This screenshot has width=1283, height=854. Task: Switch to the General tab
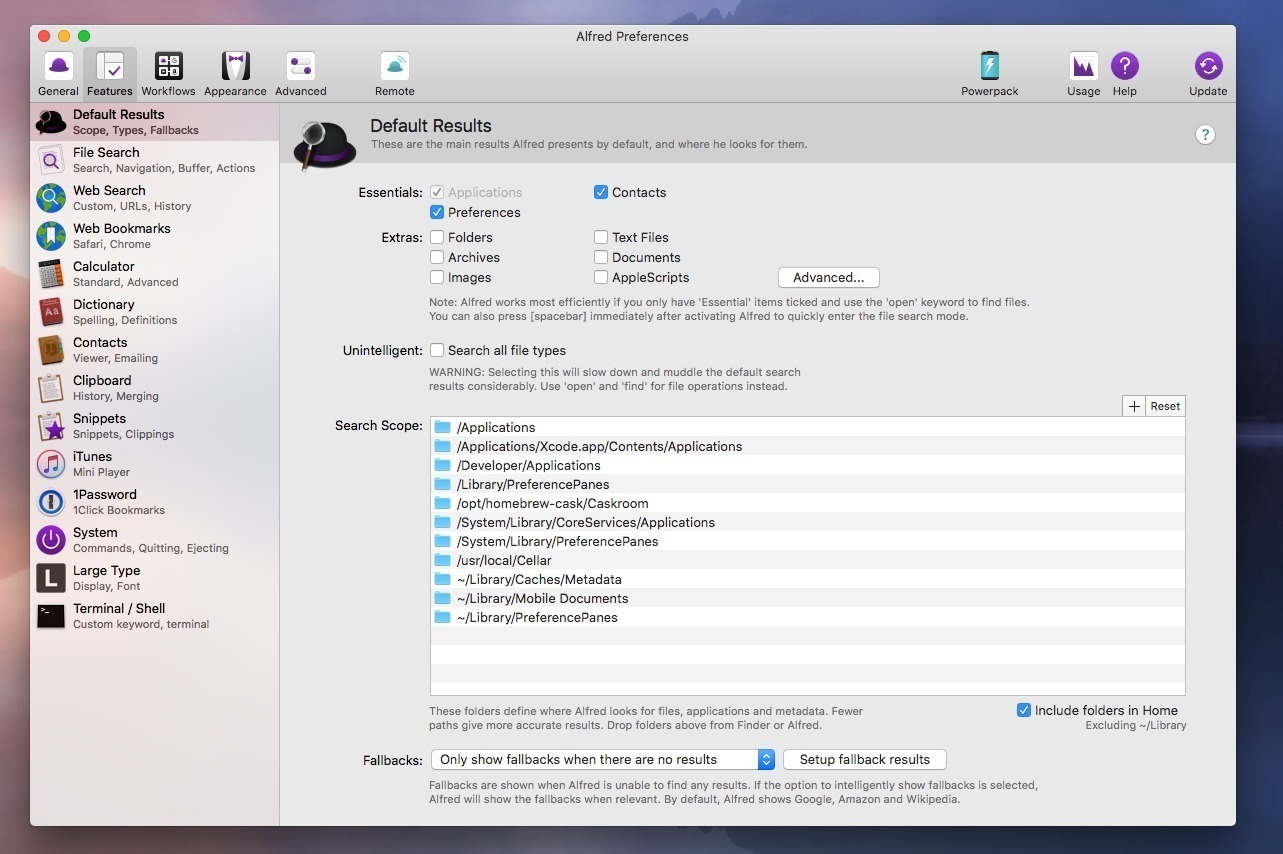pos(58,74)
